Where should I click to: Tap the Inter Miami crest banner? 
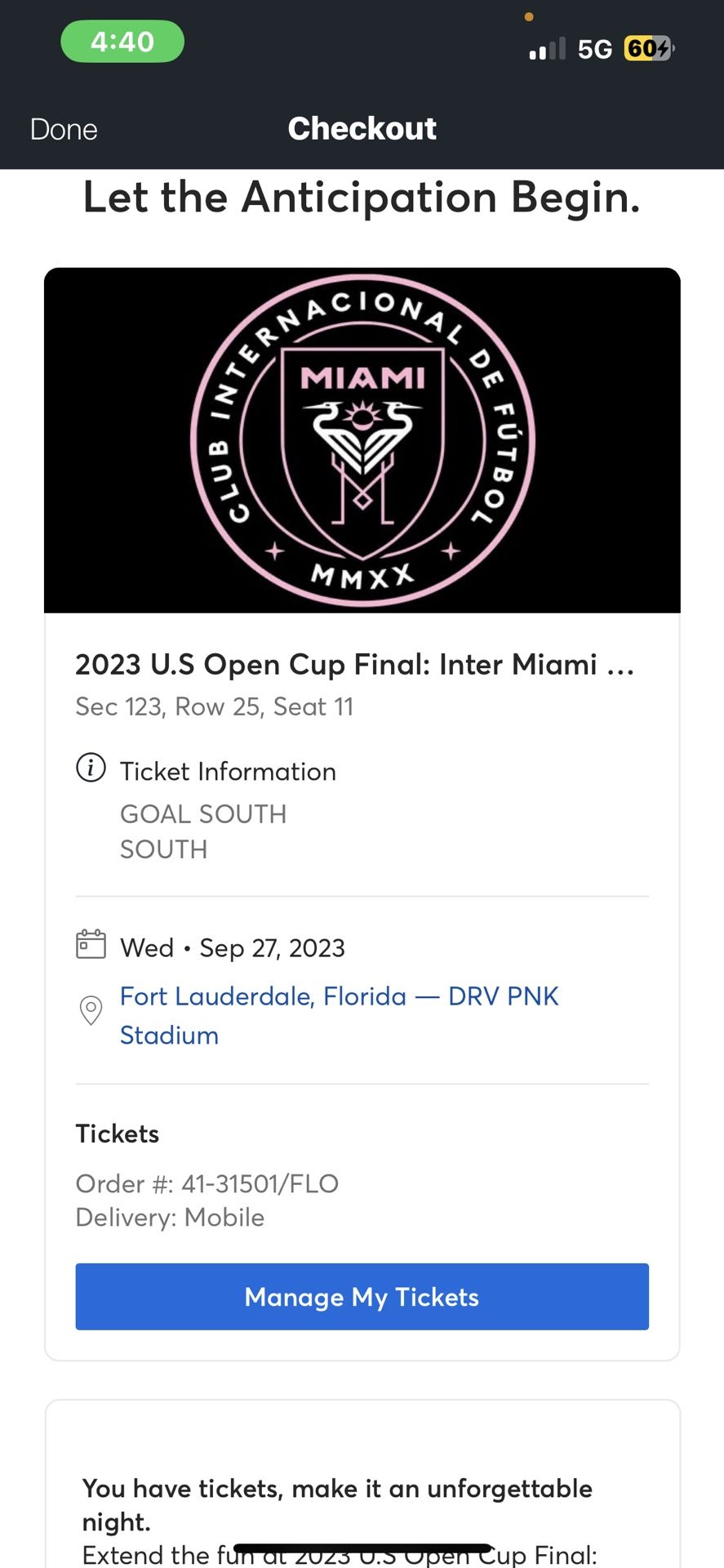tap(362, 440)
